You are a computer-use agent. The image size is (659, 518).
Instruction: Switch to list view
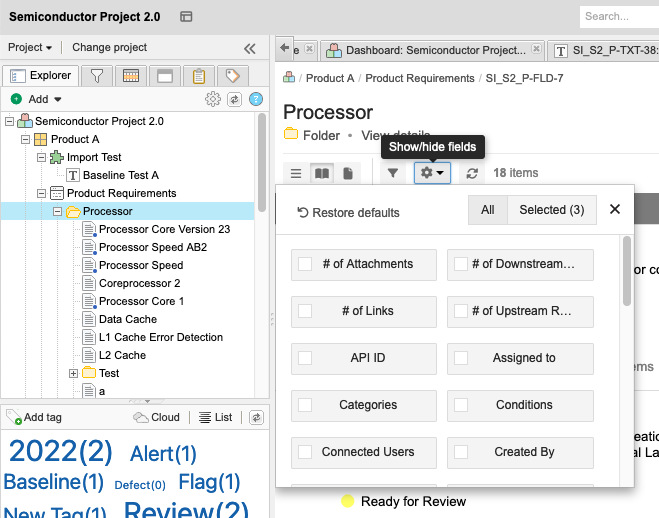point(296,173)
